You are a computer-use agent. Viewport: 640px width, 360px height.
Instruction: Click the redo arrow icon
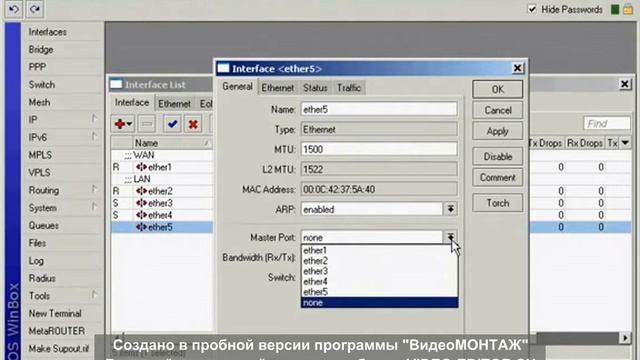(35, 9)
